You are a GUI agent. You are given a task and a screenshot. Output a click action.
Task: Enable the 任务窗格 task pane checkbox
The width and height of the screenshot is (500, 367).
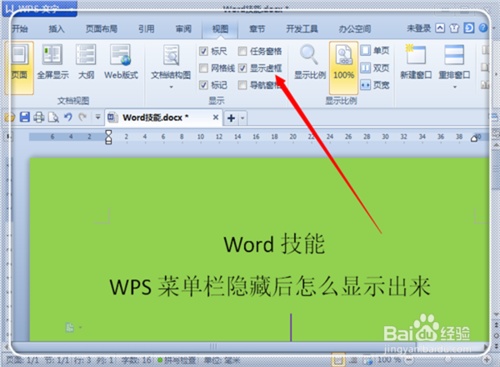tap(242, 51)
